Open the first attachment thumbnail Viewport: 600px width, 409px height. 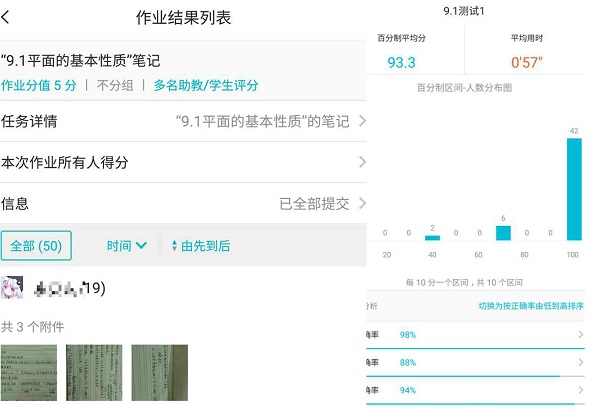pos(30,373)
